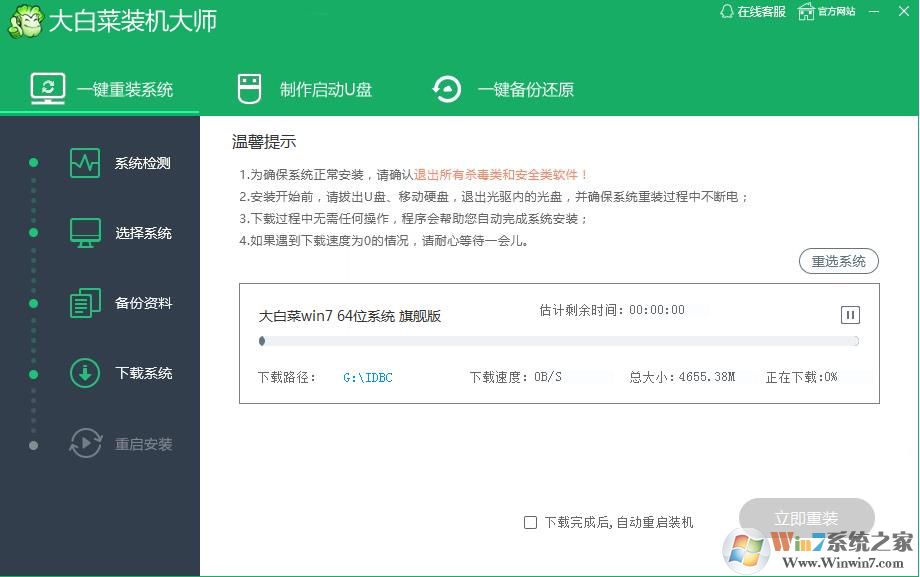Enable 下载完成后,自动重启装机 checkbox
The height and width of the screenshot is (577, 920).
[x=530, y=522]
